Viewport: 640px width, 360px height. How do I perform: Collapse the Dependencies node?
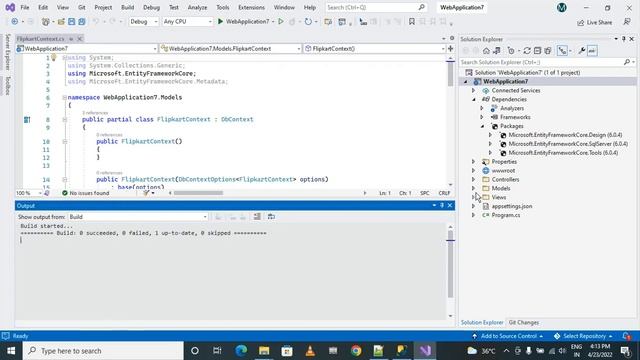click(x=474, y=100)
